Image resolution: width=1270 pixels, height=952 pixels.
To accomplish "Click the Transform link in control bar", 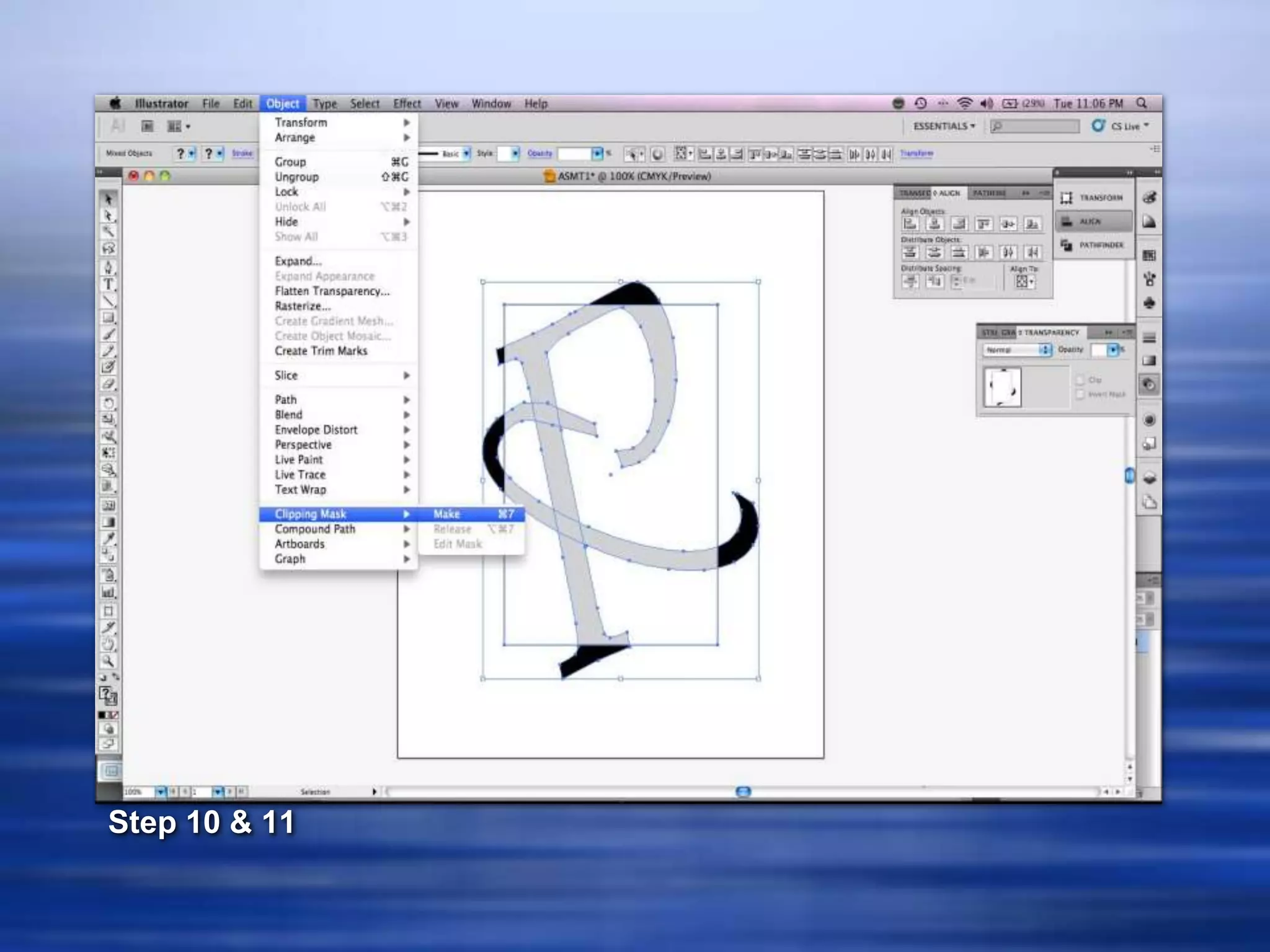I will (x=916, y=153).
